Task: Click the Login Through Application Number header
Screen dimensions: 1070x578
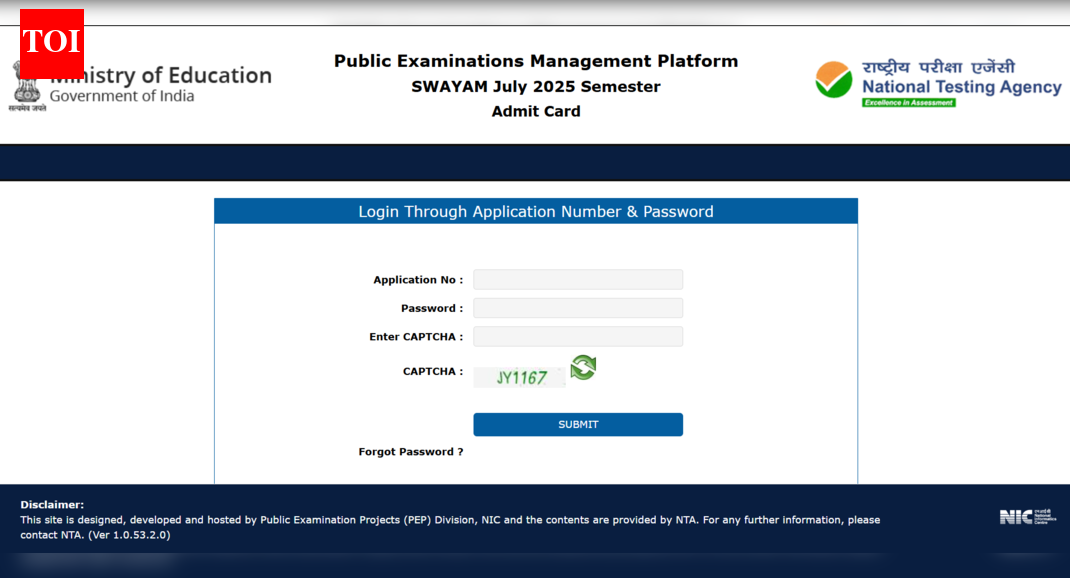Action: click(x=536, y=211)
